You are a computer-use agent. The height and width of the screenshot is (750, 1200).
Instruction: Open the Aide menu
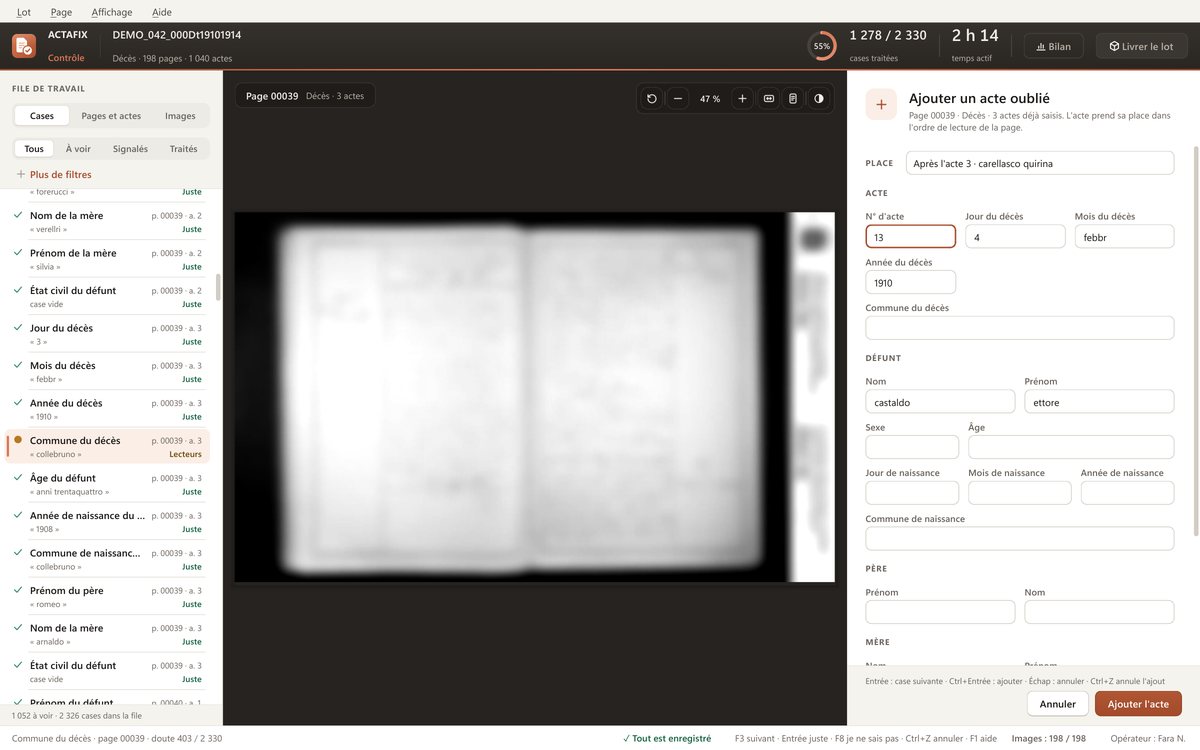pos(162,12)
